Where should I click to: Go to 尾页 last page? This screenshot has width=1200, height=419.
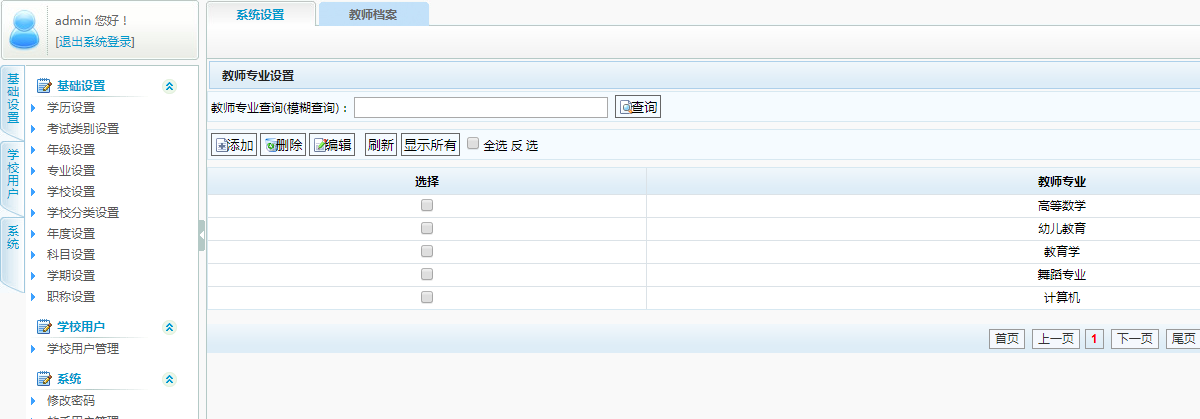1183,339
